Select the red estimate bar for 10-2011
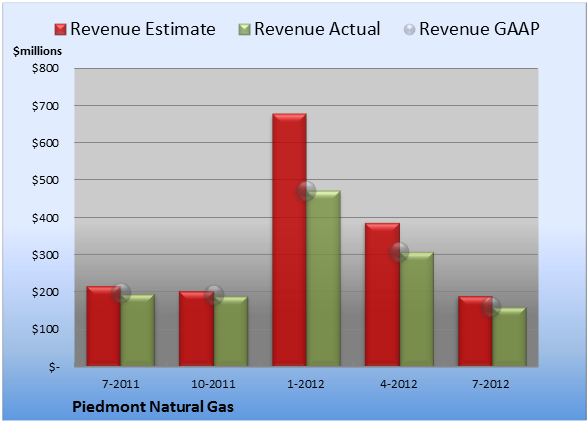 [196, 329]
